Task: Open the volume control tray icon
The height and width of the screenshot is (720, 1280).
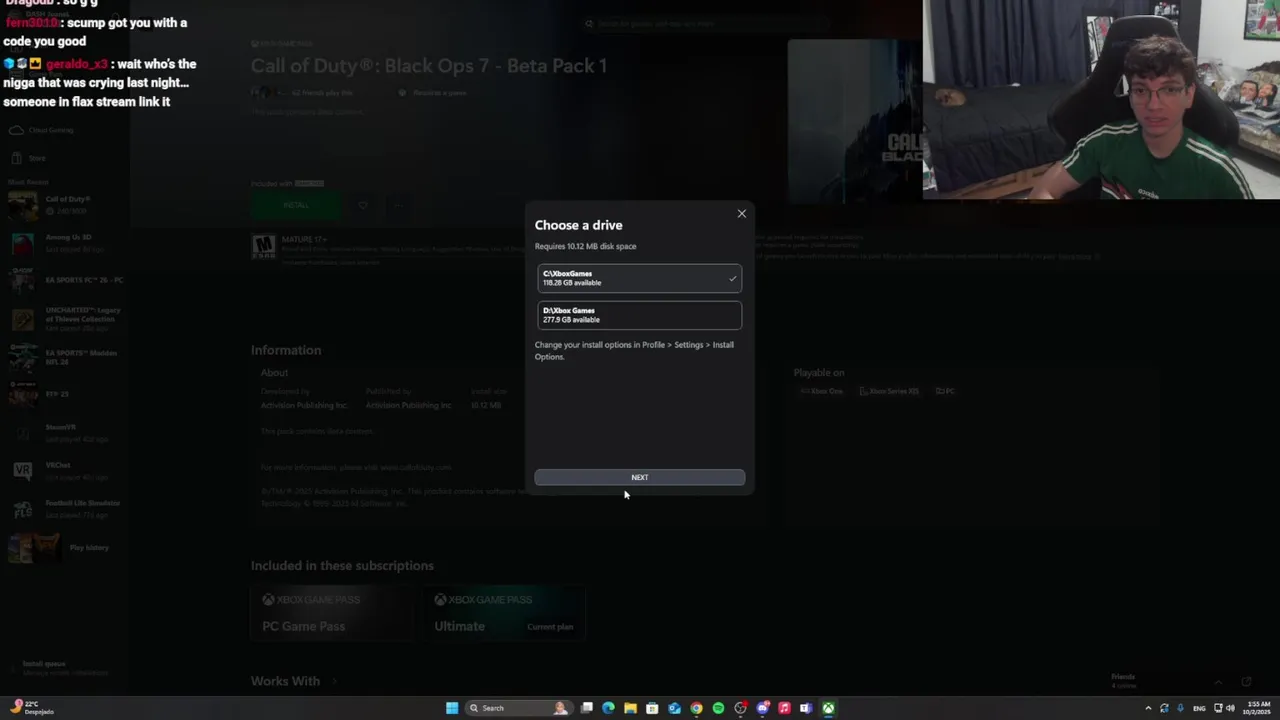Action: 1230,708
